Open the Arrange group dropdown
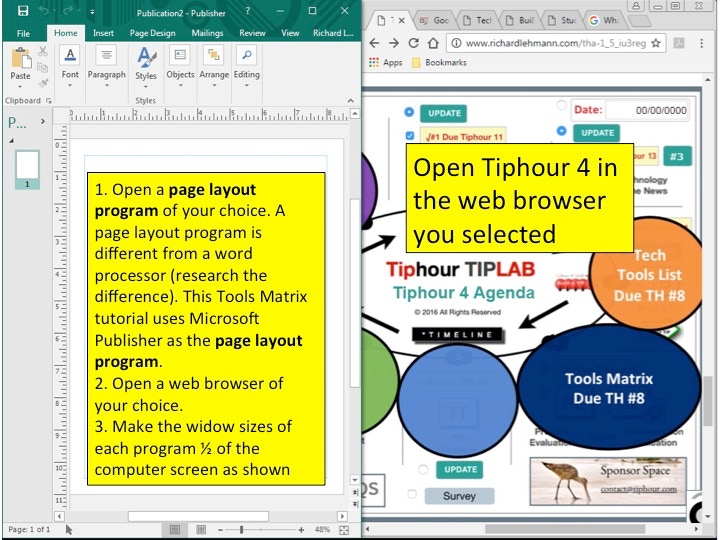720x540 pixels. point(214,67)
